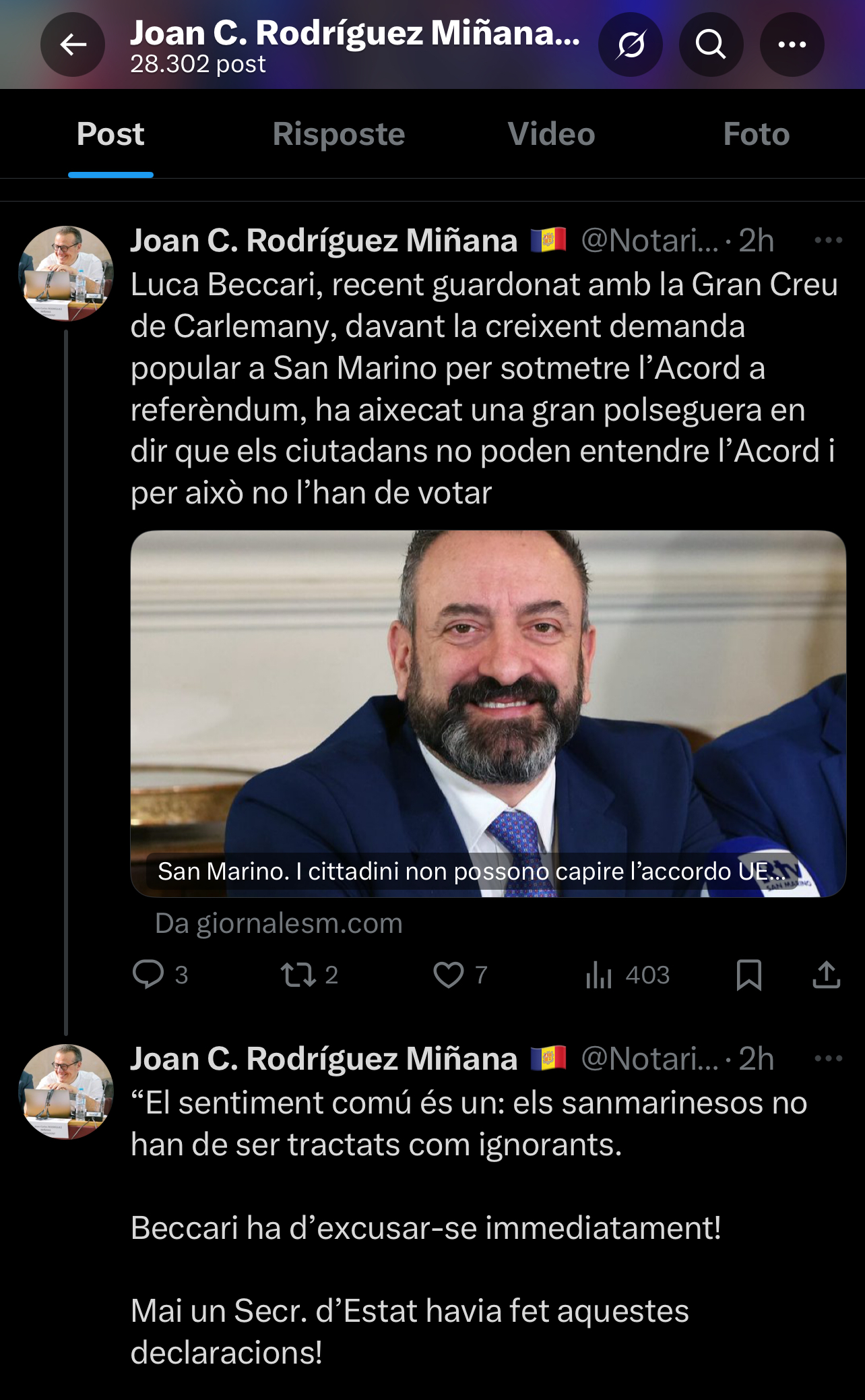Expand first post's three-dot options

828,240
